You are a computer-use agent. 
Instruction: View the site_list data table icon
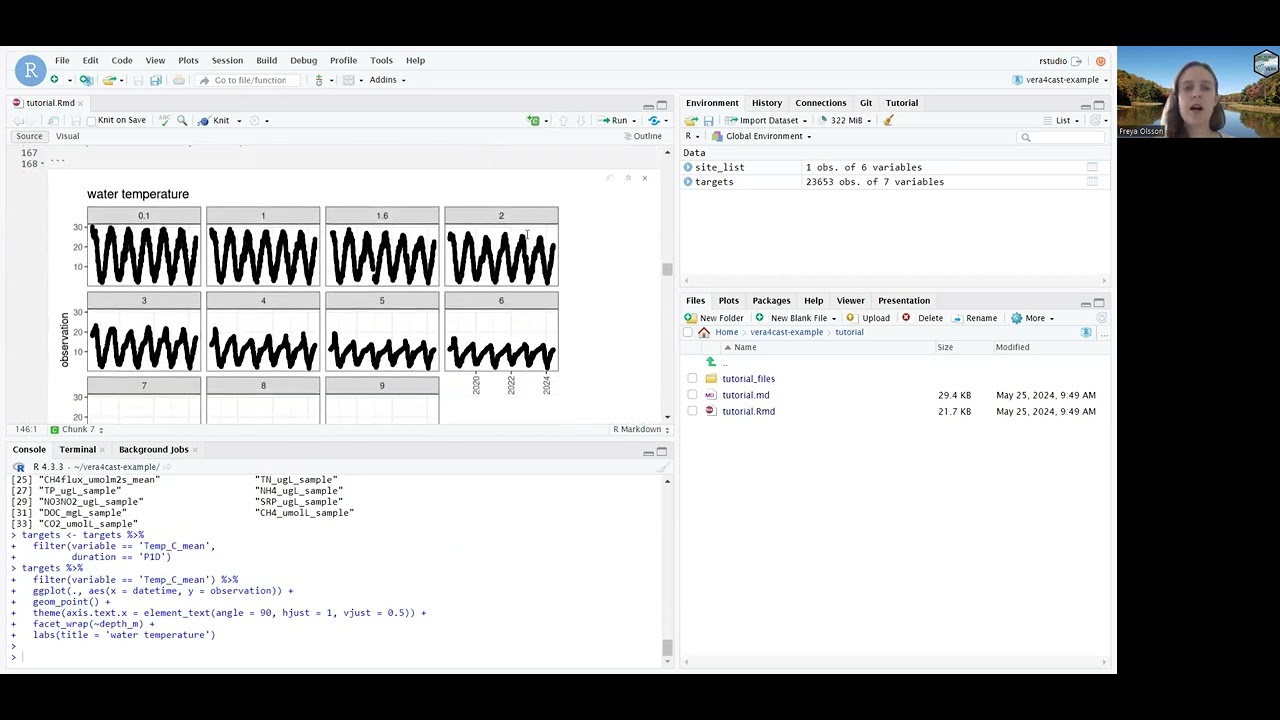click(x=1092, y=167)
